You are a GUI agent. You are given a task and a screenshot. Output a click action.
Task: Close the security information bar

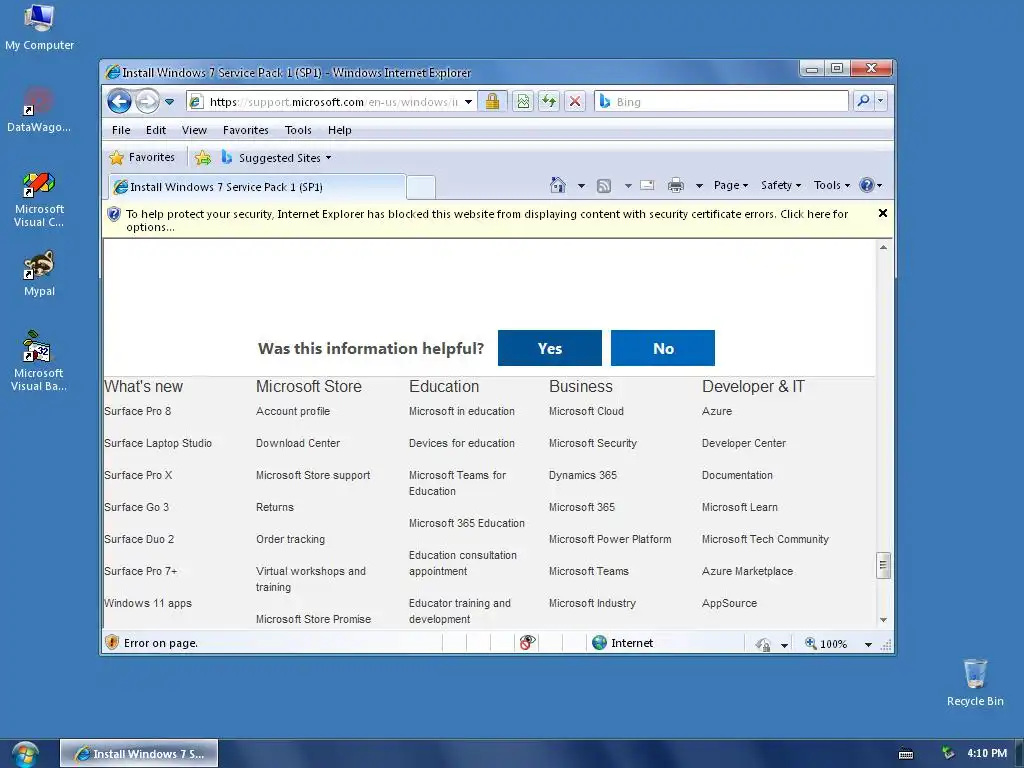pos(882,213)
